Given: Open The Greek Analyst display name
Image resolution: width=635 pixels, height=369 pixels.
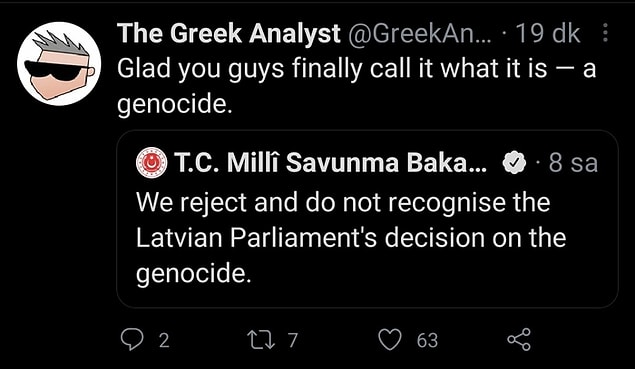Looking at the screenshot, I should (x=229, y=33).
